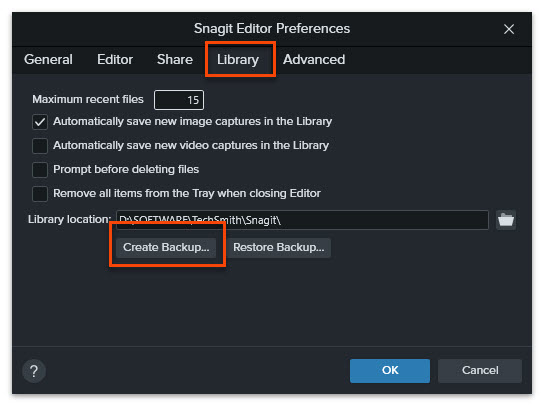Click the Create Backup button
The image size is (544, 406).
click(x=166, y=247)
